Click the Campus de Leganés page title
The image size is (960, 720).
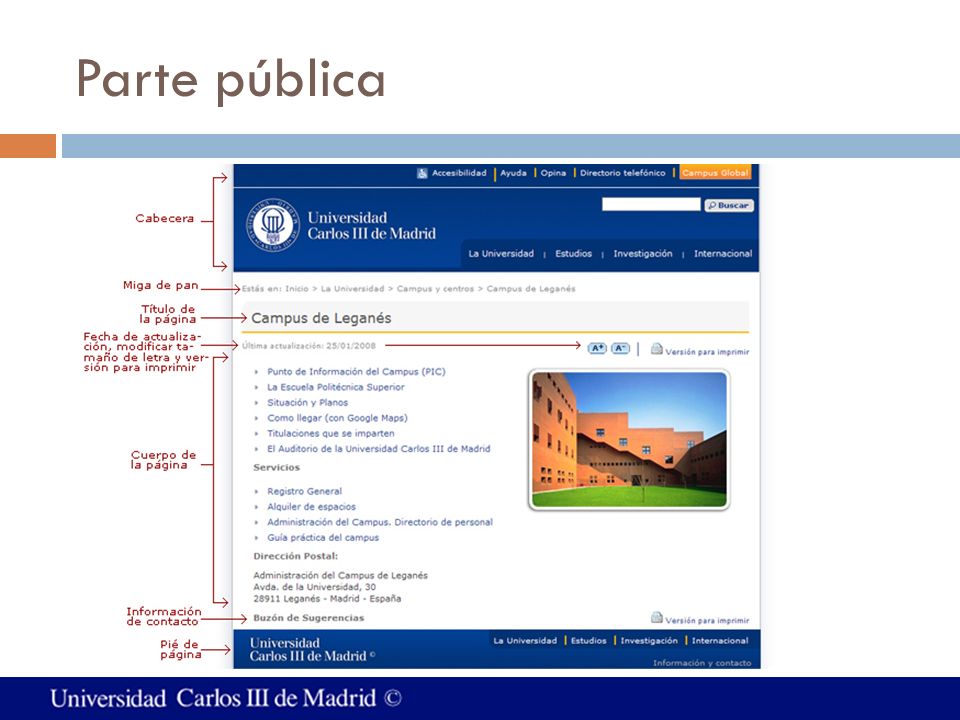tap(321, 318)
